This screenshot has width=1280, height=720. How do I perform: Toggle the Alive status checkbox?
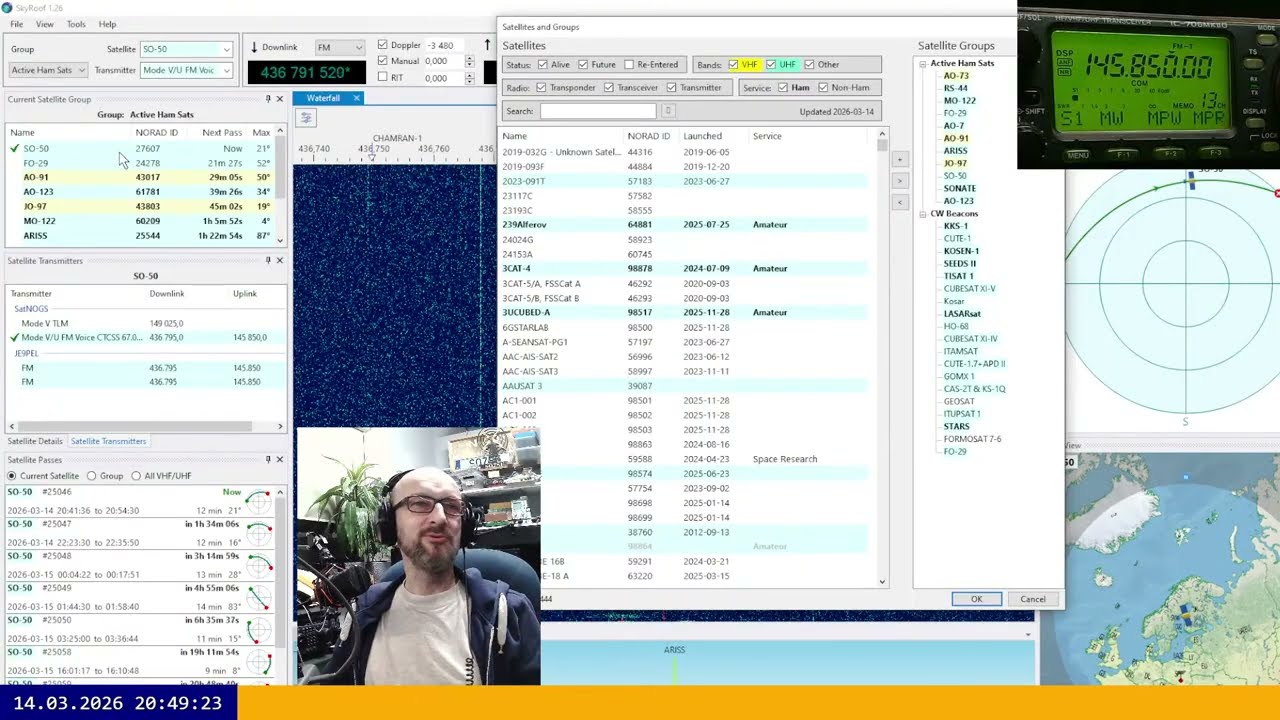point(543,65)
